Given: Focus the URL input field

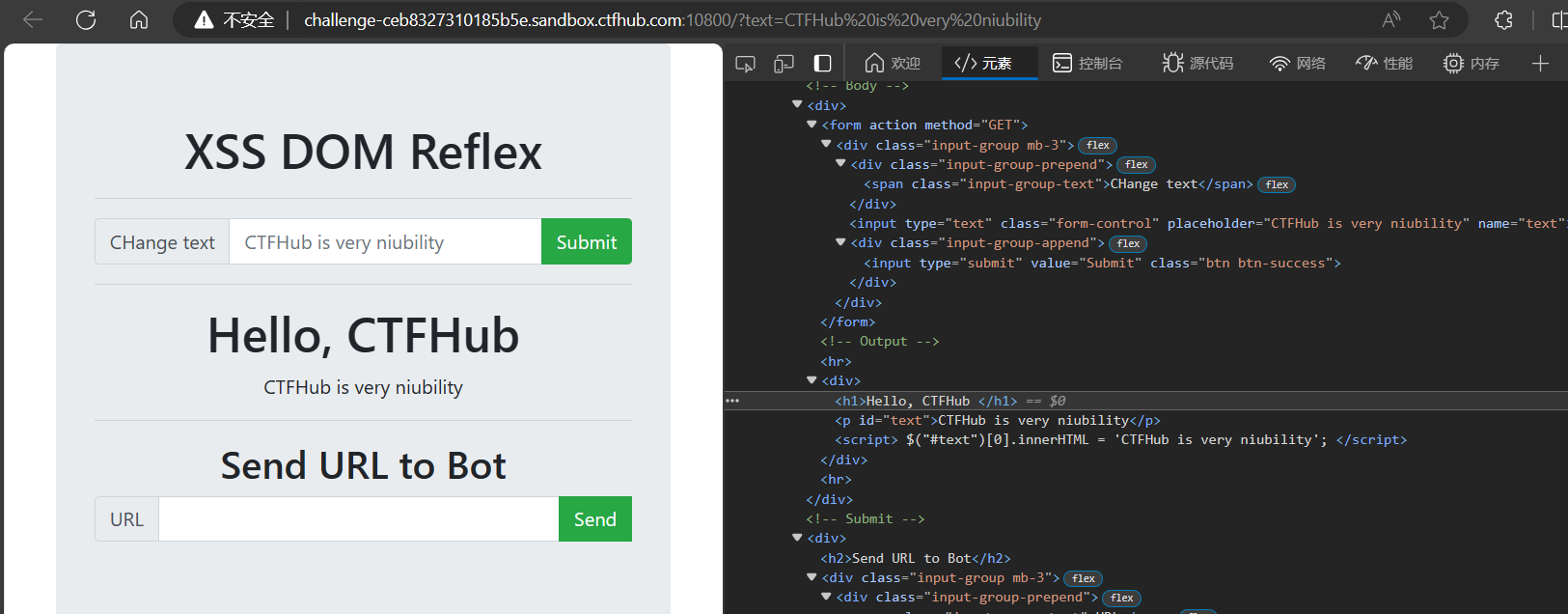Looking at the screenshot, I should tap(359, 519).
